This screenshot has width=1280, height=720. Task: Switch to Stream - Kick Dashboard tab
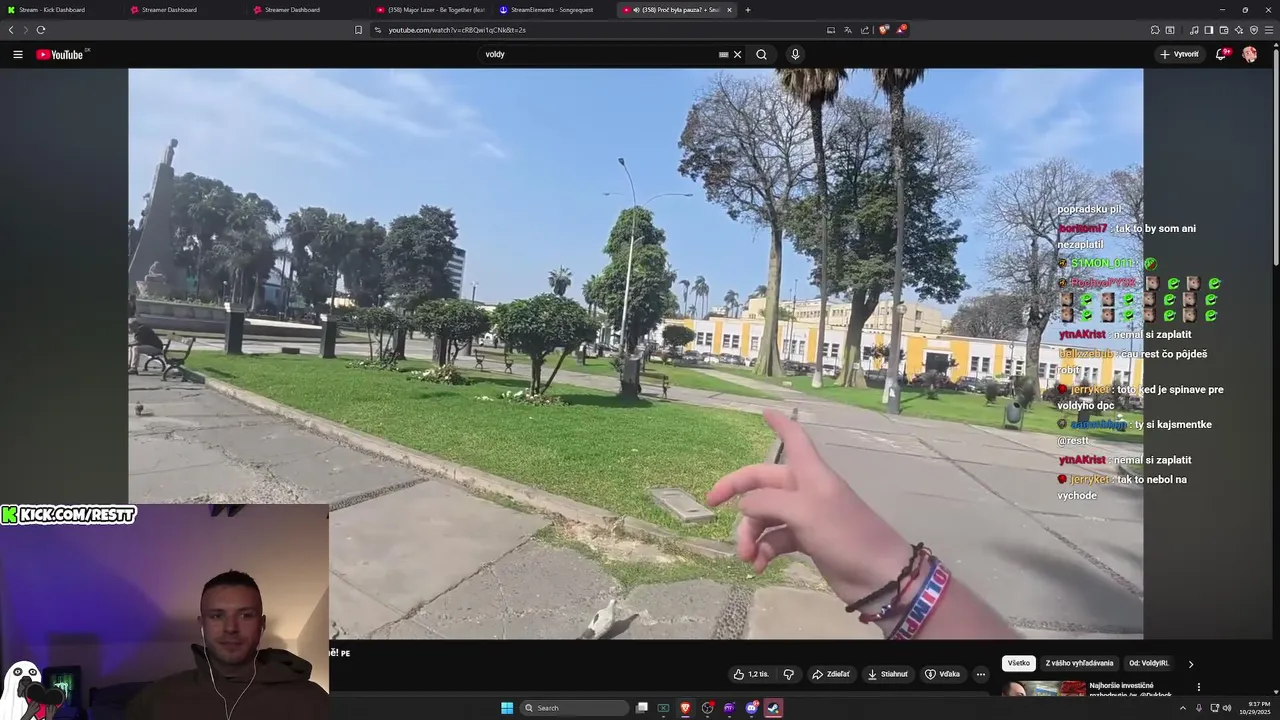click(60, 10)
